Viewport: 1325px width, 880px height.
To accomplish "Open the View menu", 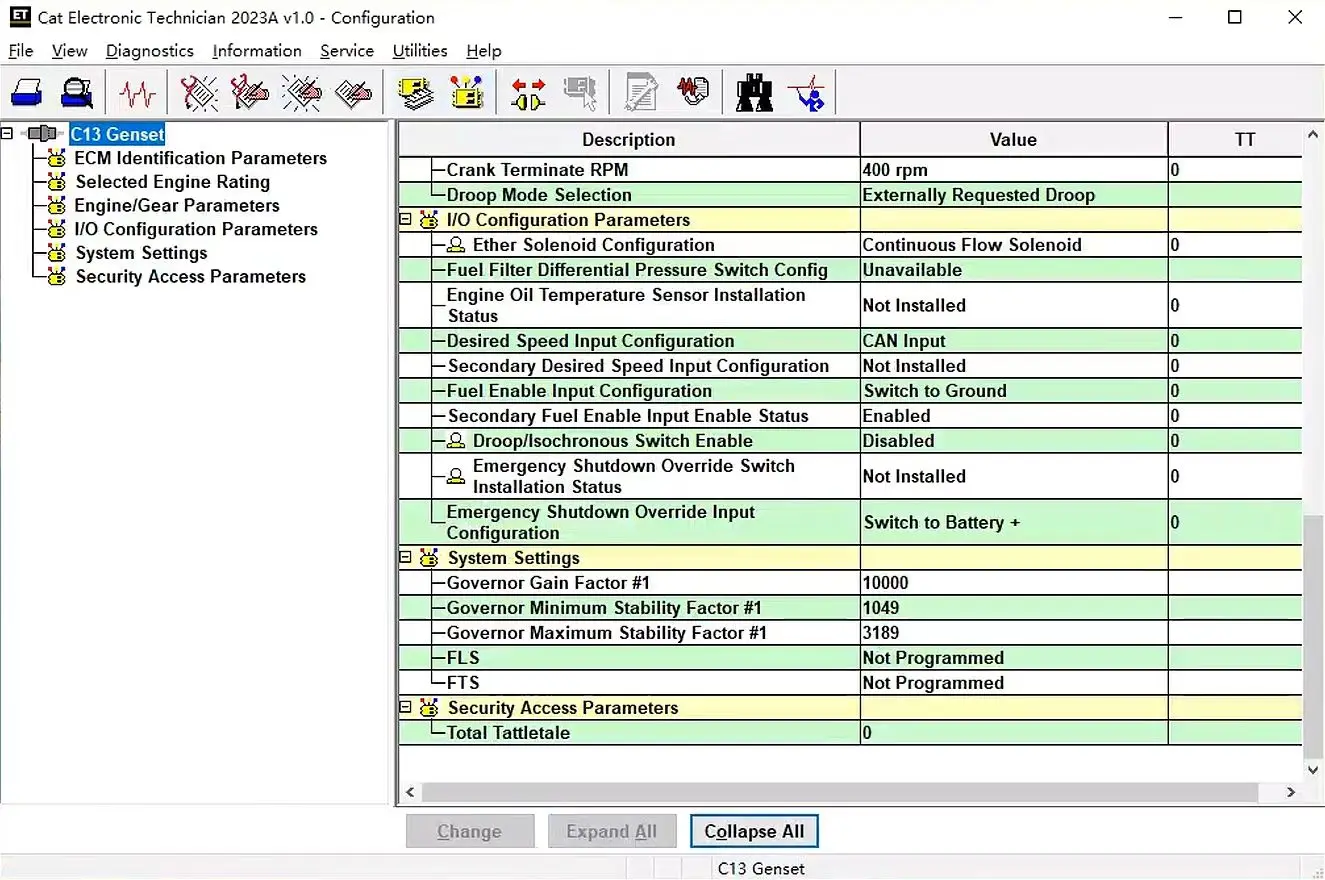I will (x=70, y=51).
